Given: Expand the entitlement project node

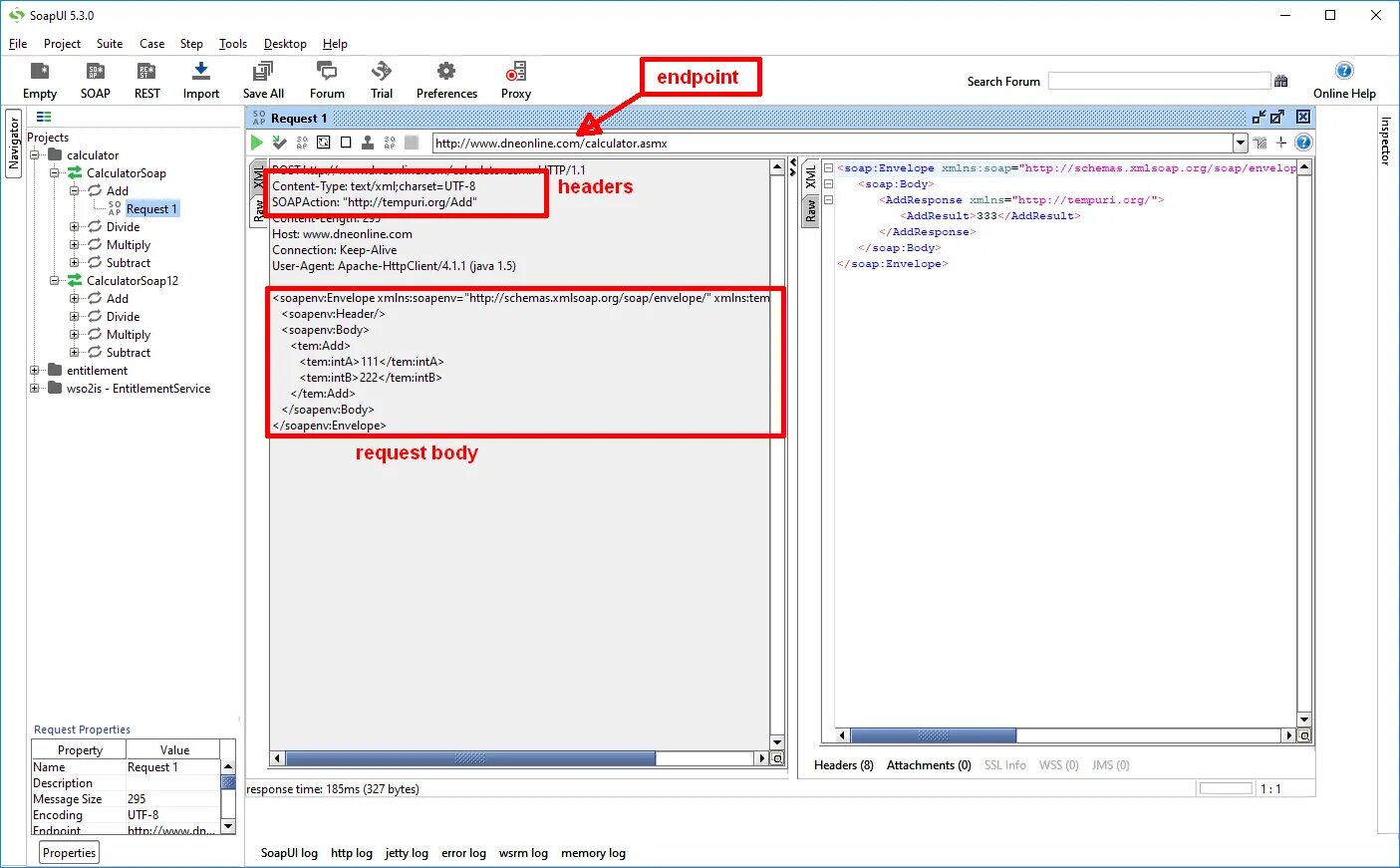Looking at the screenshot, I should click(35, 370).
